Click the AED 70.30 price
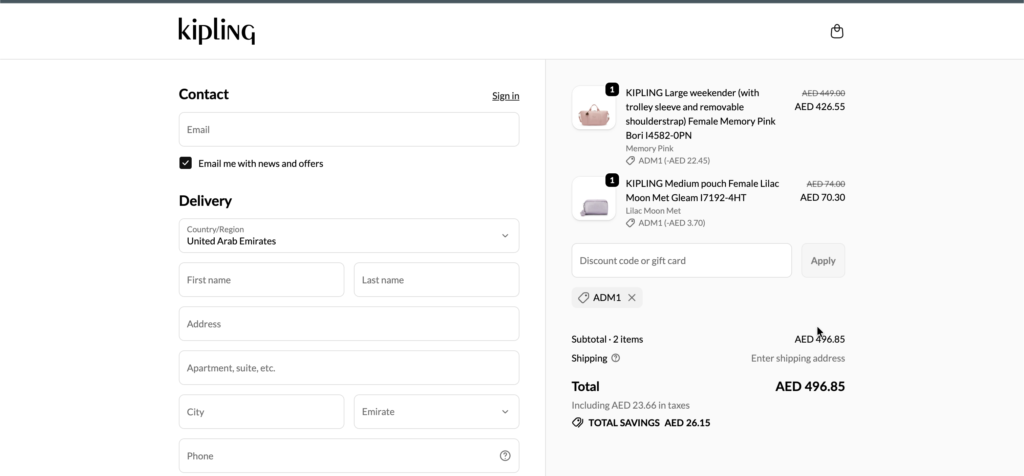Viewport: 1024px width, 476px height. pos(822,197)
